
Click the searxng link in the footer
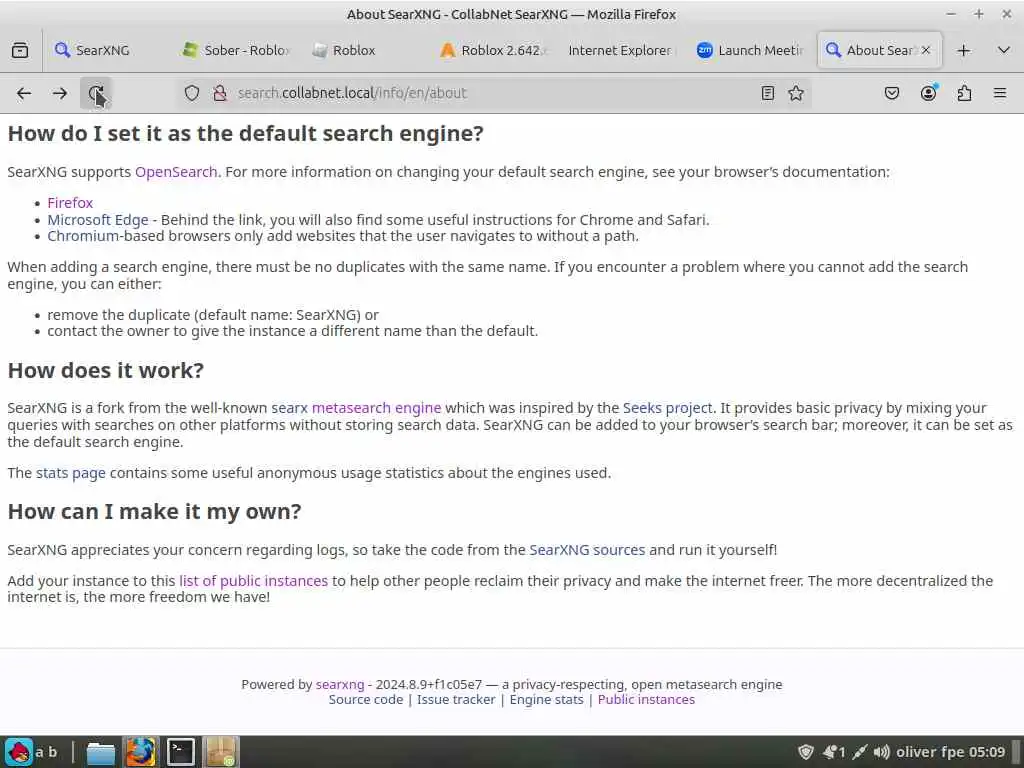[340, 684]
